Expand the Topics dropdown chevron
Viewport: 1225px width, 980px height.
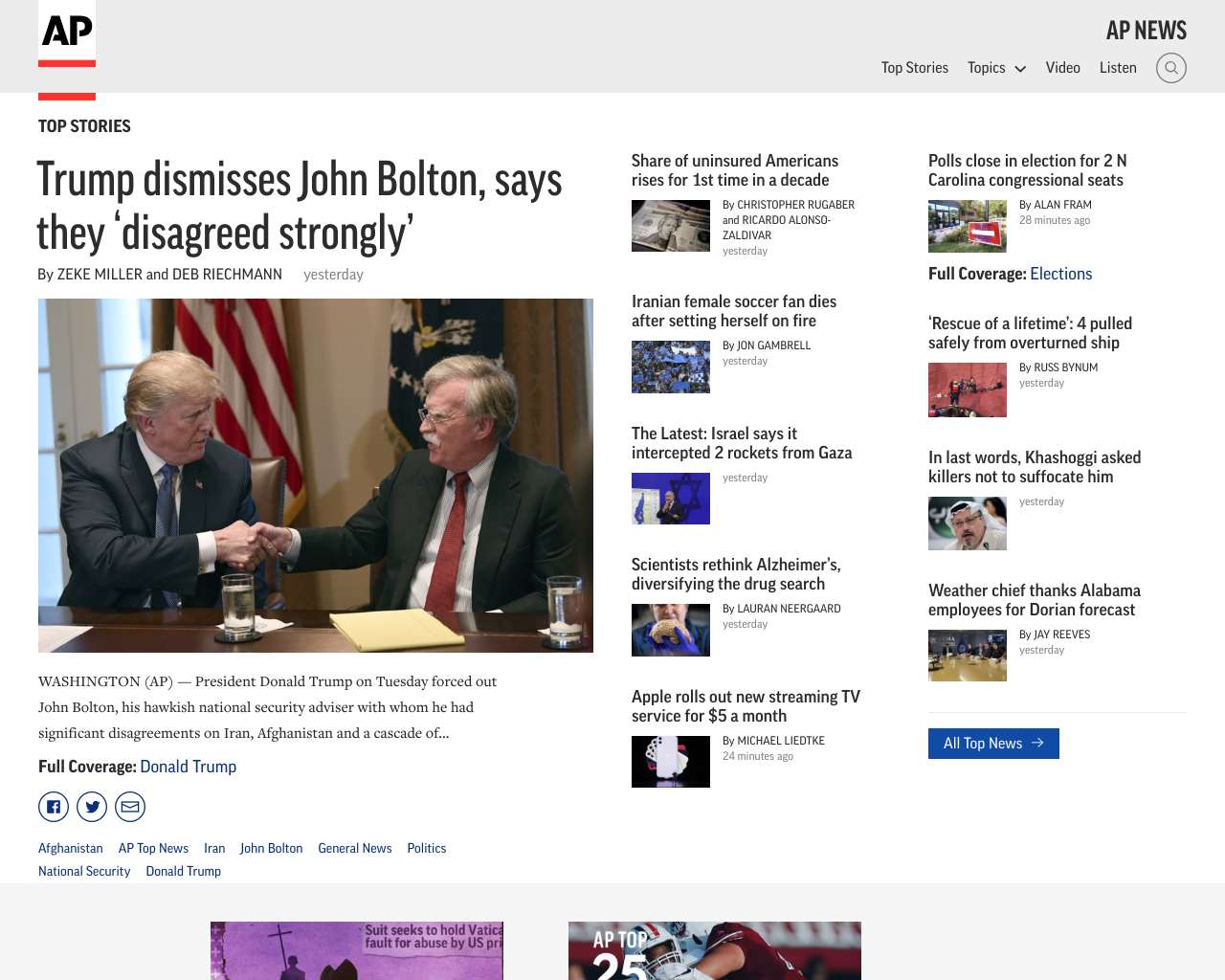pyautogui.click(x=1020, y=69)
